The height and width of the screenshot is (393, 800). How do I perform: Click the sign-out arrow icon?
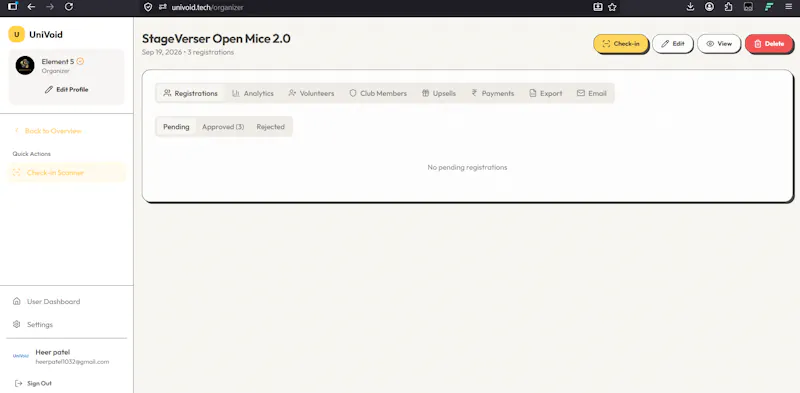click(x=19, y=383)
